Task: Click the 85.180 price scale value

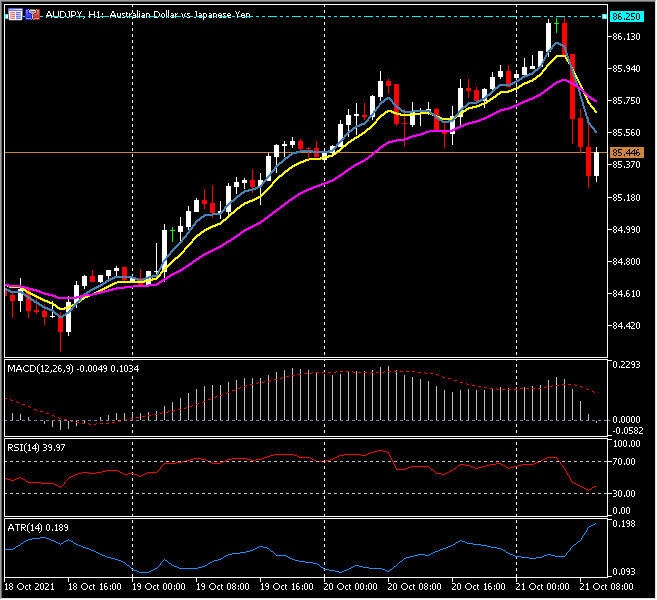Action: [x=626, y=197]
